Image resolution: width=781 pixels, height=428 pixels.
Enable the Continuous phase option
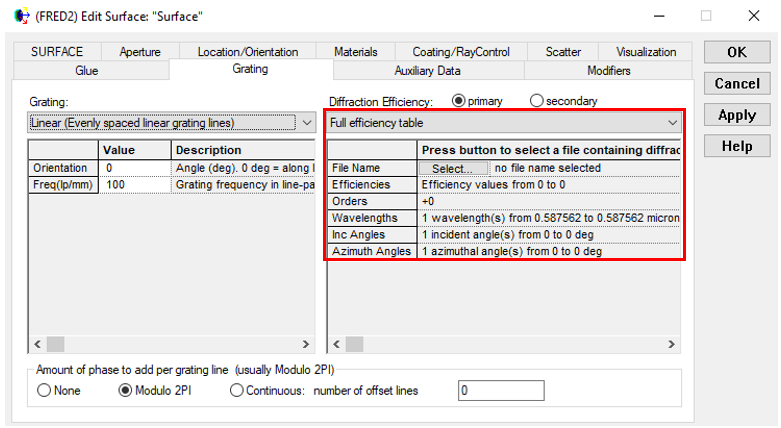[x=237, y=391]
